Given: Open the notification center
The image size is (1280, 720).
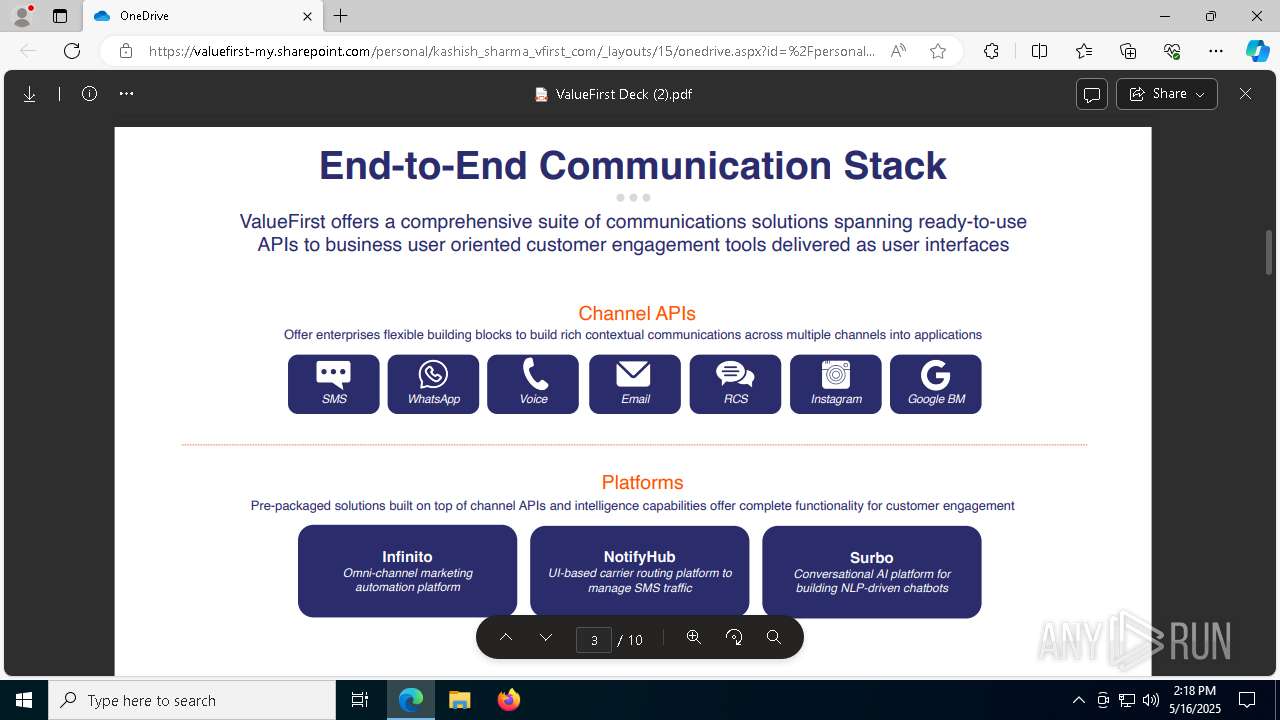Looking at the screenshot, I should 1247,700.
